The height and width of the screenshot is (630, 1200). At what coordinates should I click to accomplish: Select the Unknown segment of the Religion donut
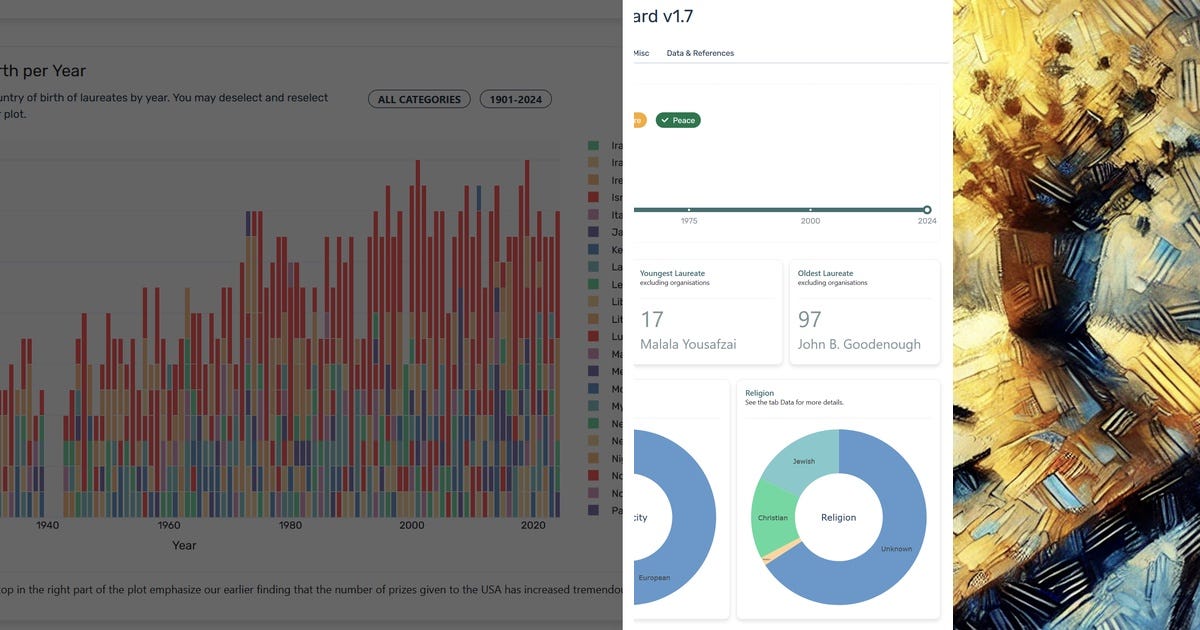point(897,549)
